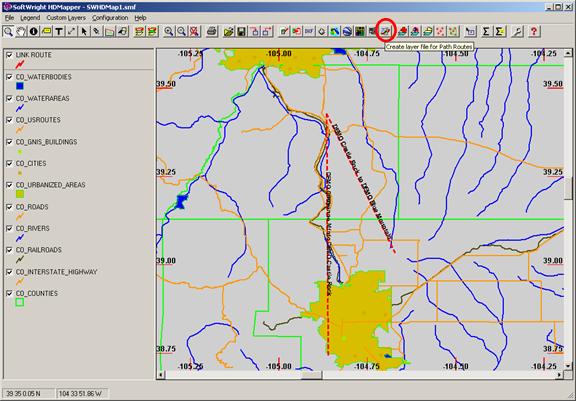Click the printer icon in toolbar
Screen dimensions: 576x401
point(212,32)
